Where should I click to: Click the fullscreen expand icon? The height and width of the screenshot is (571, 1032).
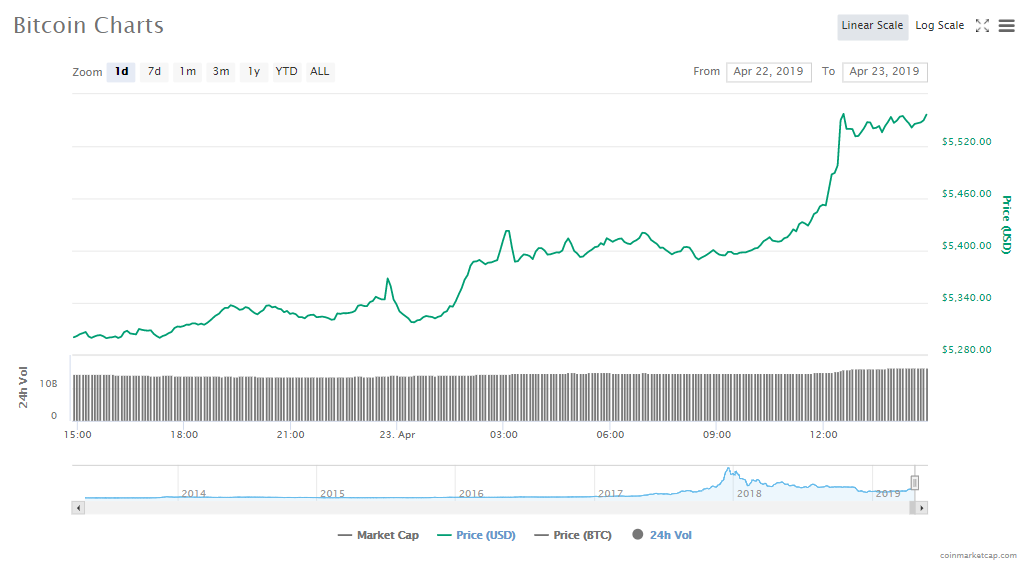[x=982, y=26]
